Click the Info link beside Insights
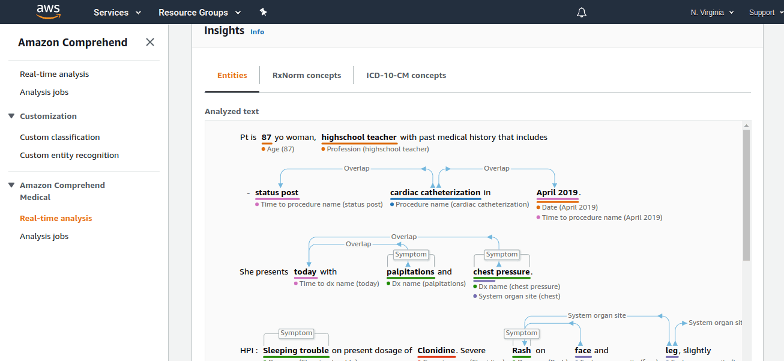This screenshot has height=361, width=784. [257, 32]
